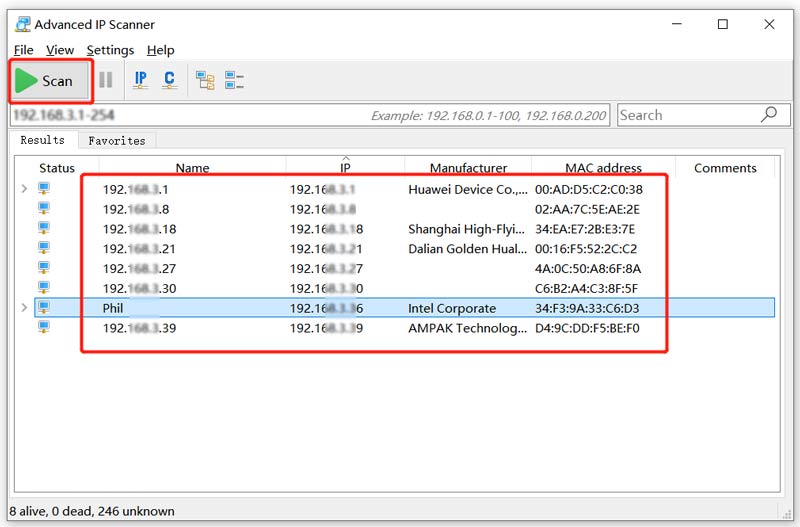The height and width of the screenshot is (527, 800).
Task: Expand the first device row at 192.168.3.1
Action: coord(23,189)
